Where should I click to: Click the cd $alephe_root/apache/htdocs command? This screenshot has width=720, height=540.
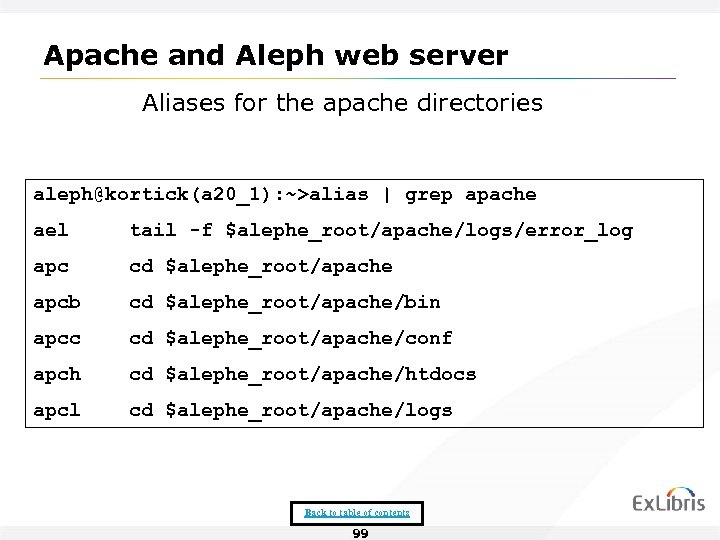pos(303,374)
